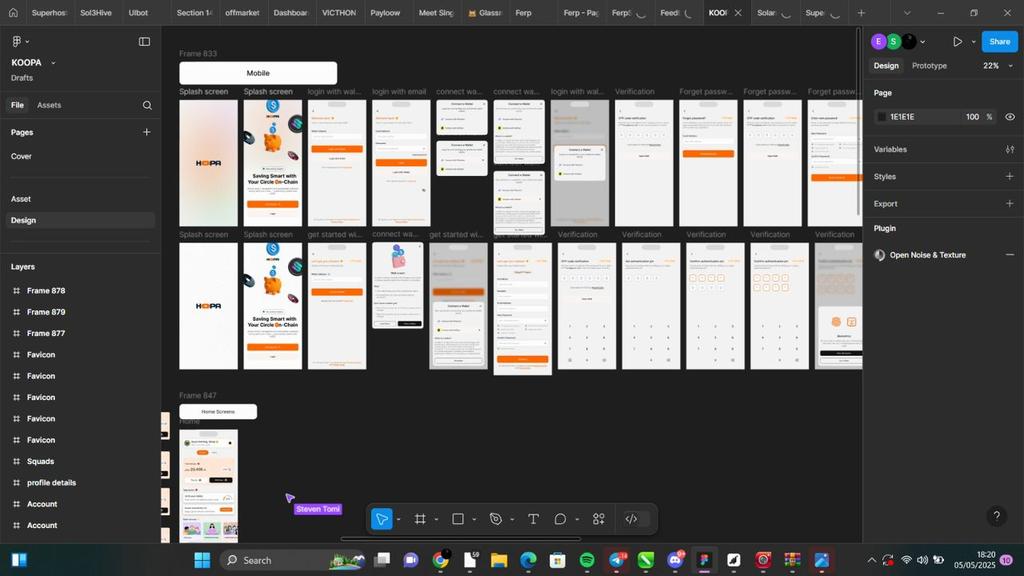Expand collaborators avatar list chevron

(x=922, y=42)
